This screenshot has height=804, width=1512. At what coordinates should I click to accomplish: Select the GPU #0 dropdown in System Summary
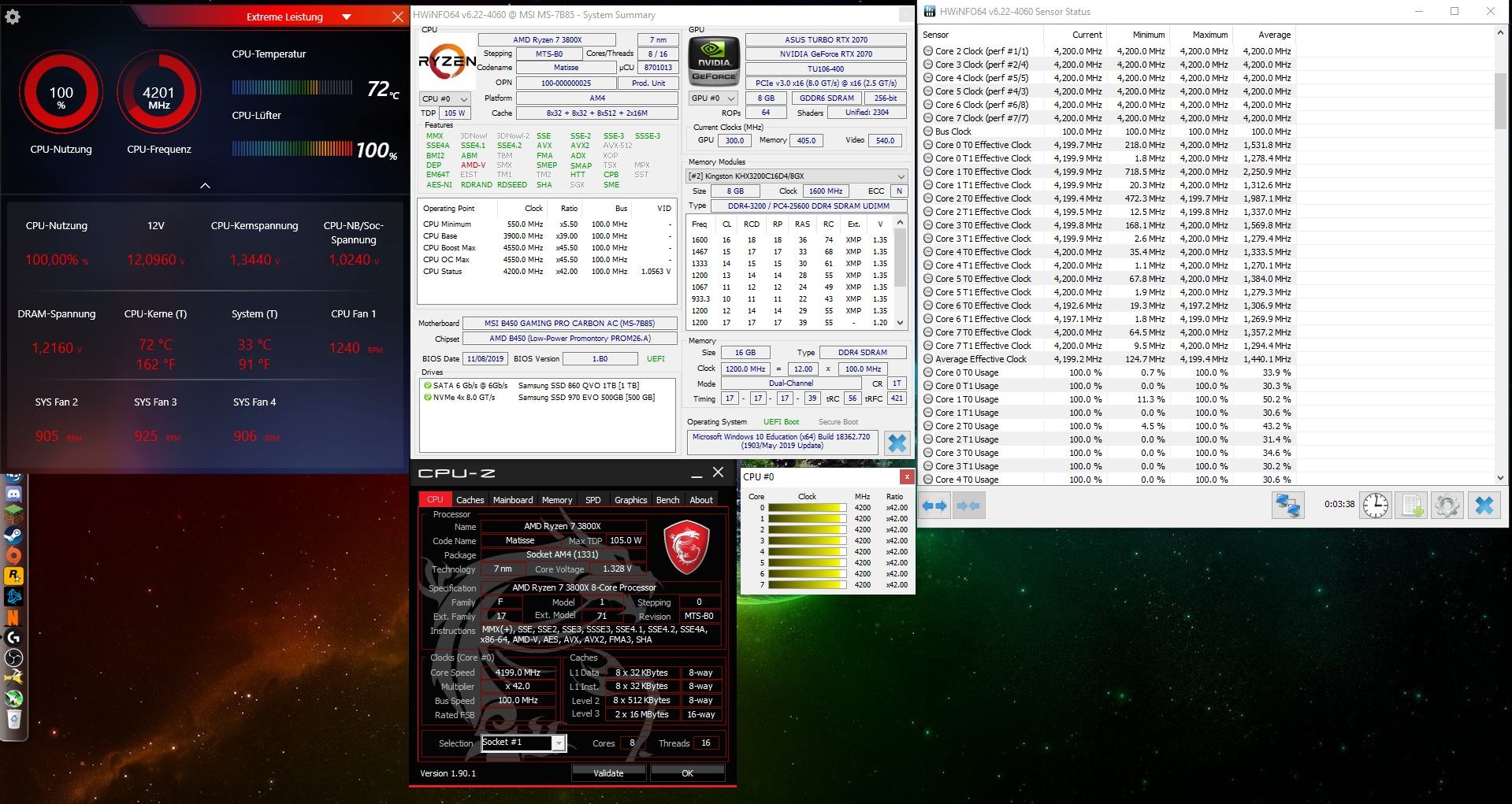click(x=713, y=98)
